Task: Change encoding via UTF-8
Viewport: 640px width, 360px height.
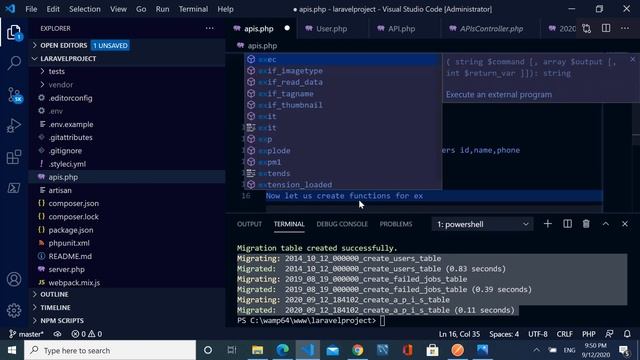Action: 538,334
